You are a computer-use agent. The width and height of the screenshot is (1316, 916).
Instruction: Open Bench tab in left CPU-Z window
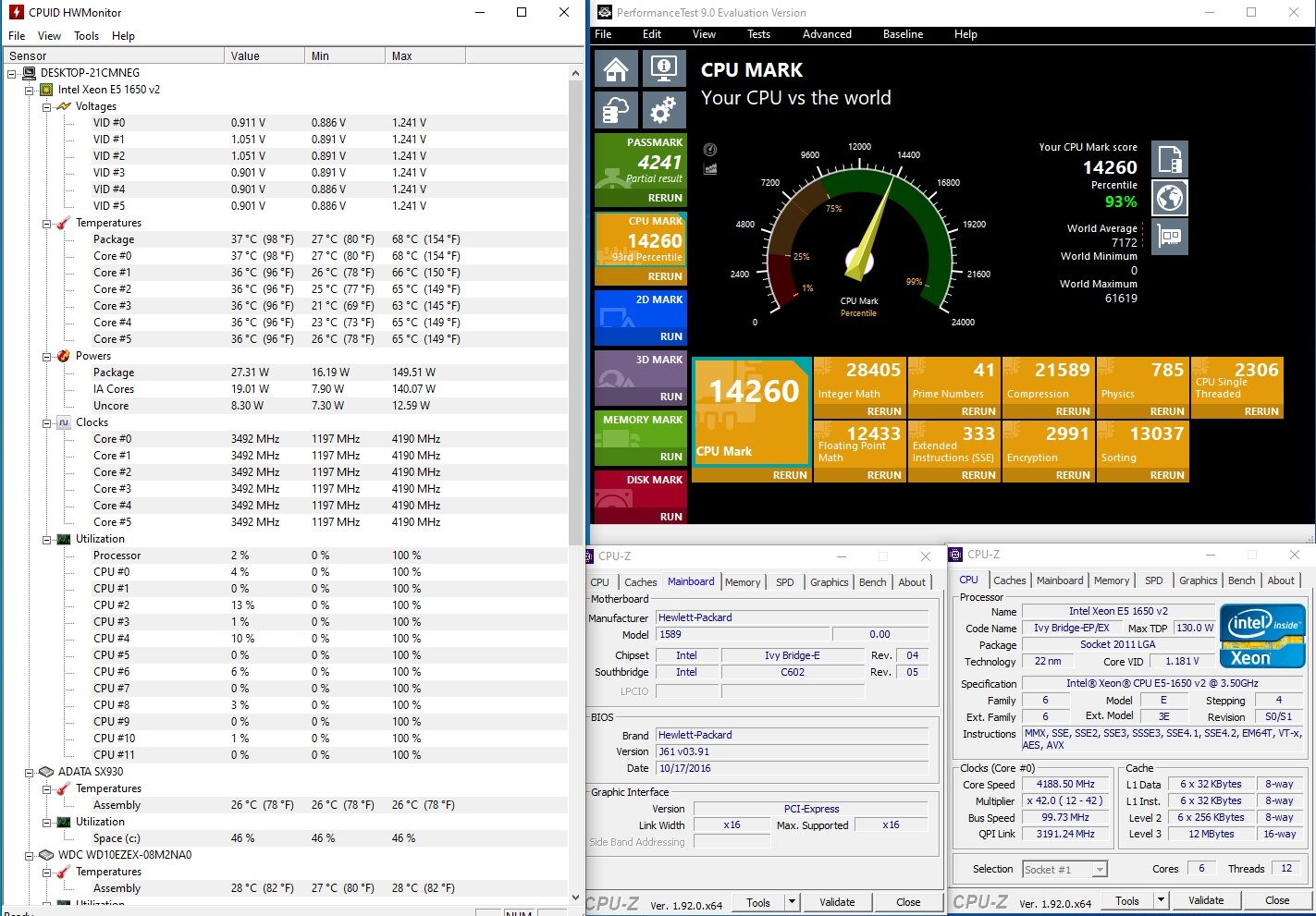coord(872,582)
